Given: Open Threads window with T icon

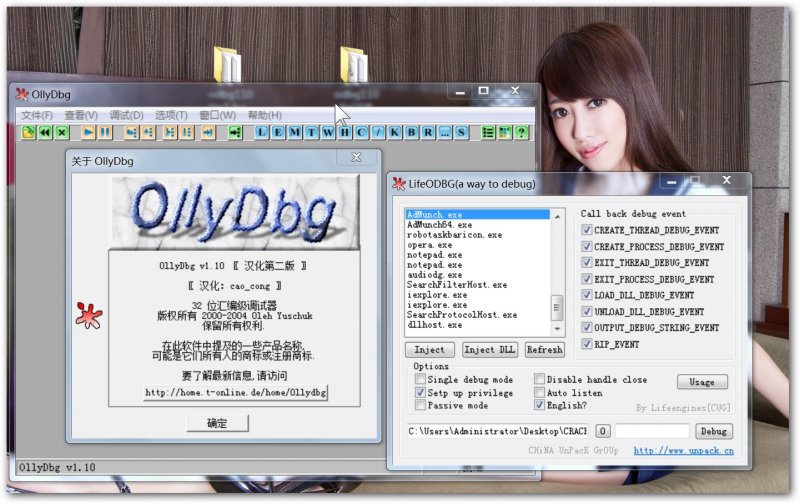Looking at the screenshot, I should pos(311,133).
